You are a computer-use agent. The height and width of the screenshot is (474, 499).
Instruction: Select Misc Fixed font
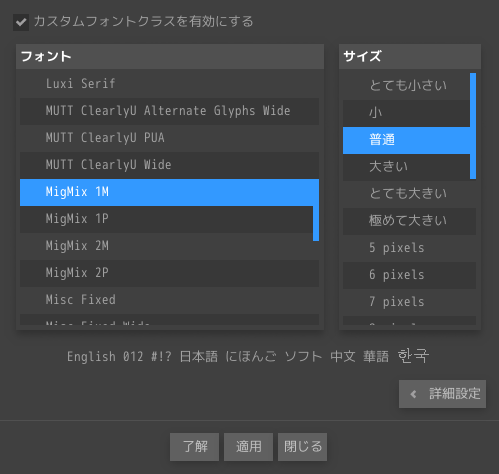pos(169,300)
